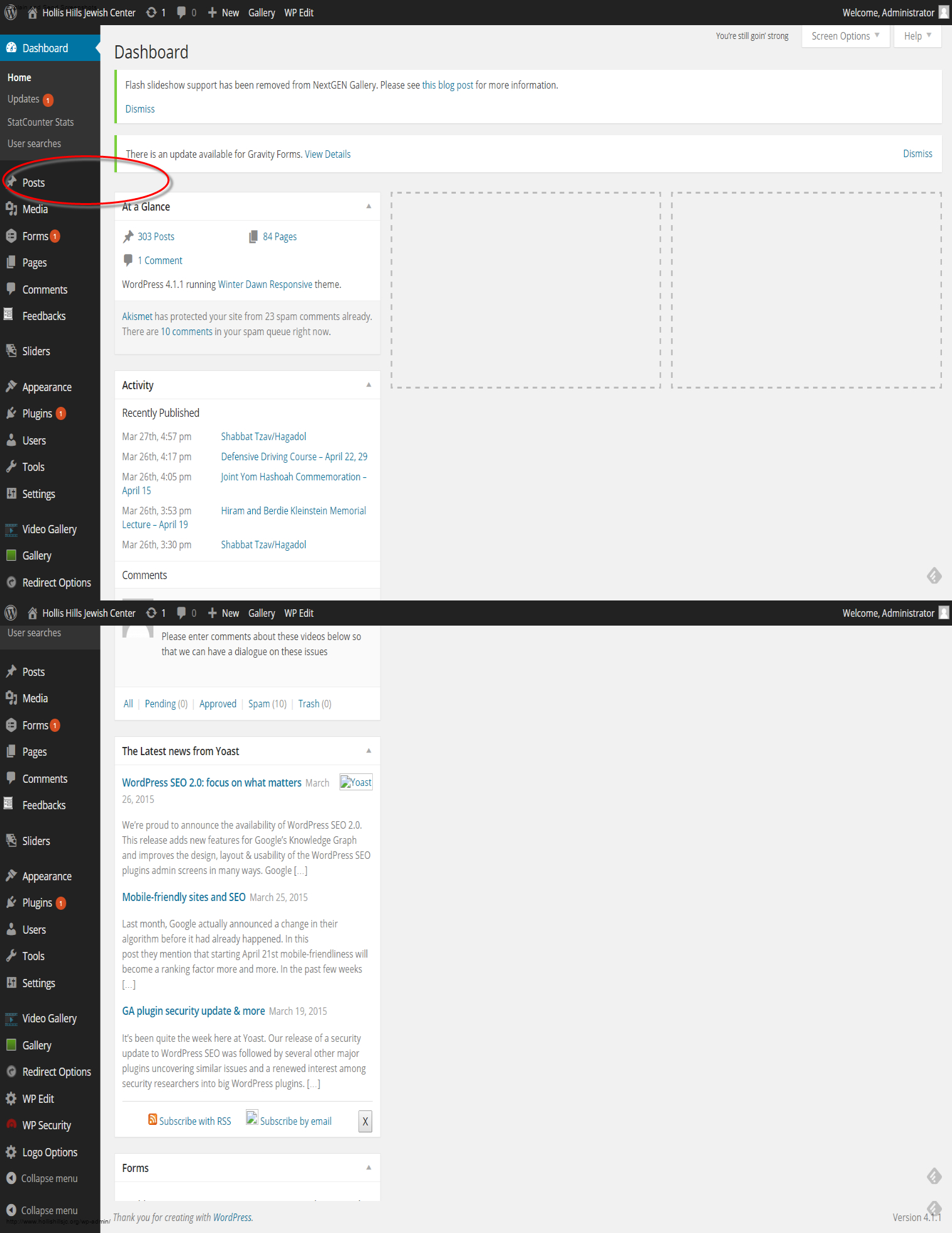Open Logo Options sidebar menu
Screen dimensions: 952x1233
50,1152
